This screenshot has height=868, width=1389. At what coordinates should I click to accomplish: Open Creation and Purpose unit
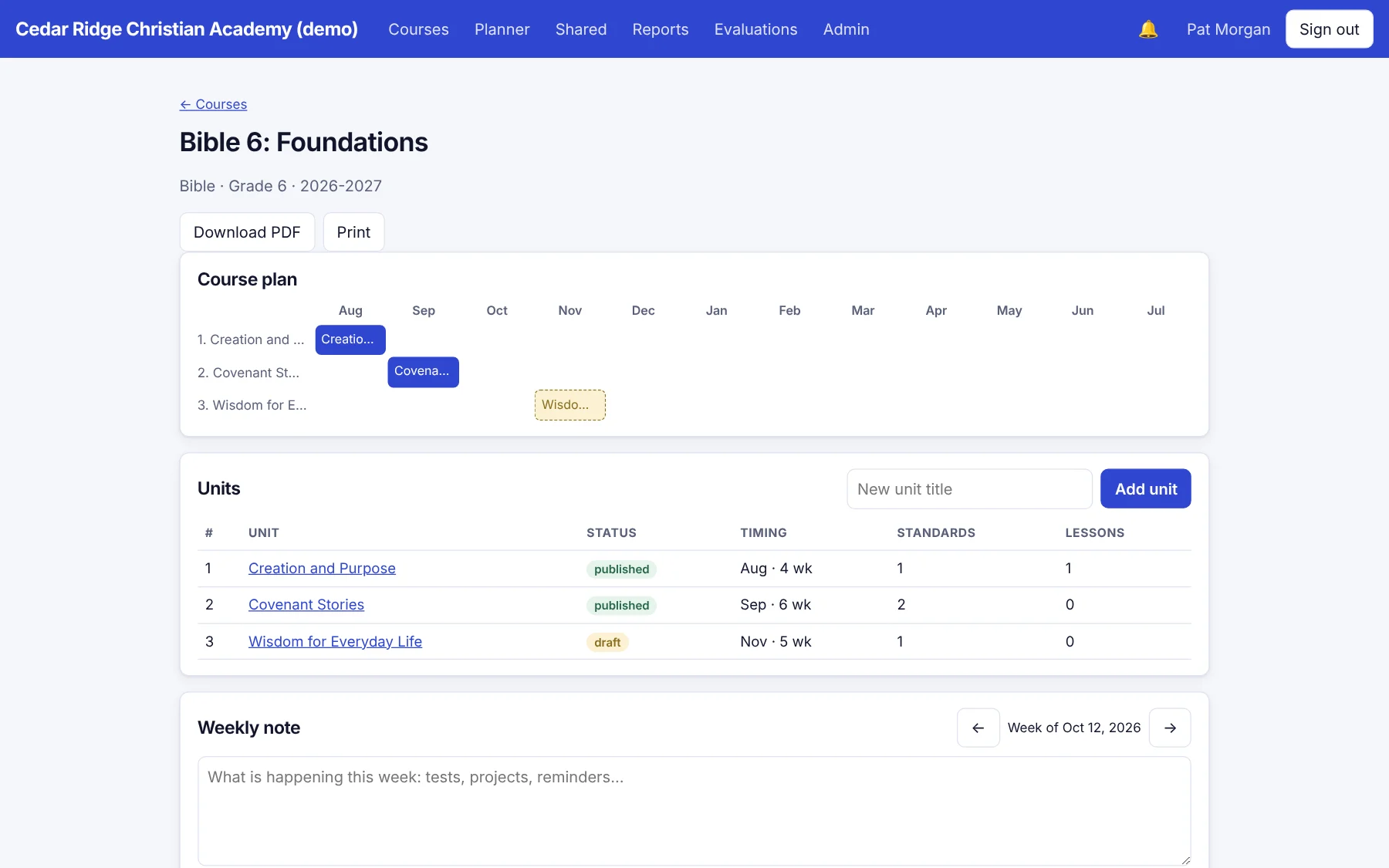click(x=322, y=569)
